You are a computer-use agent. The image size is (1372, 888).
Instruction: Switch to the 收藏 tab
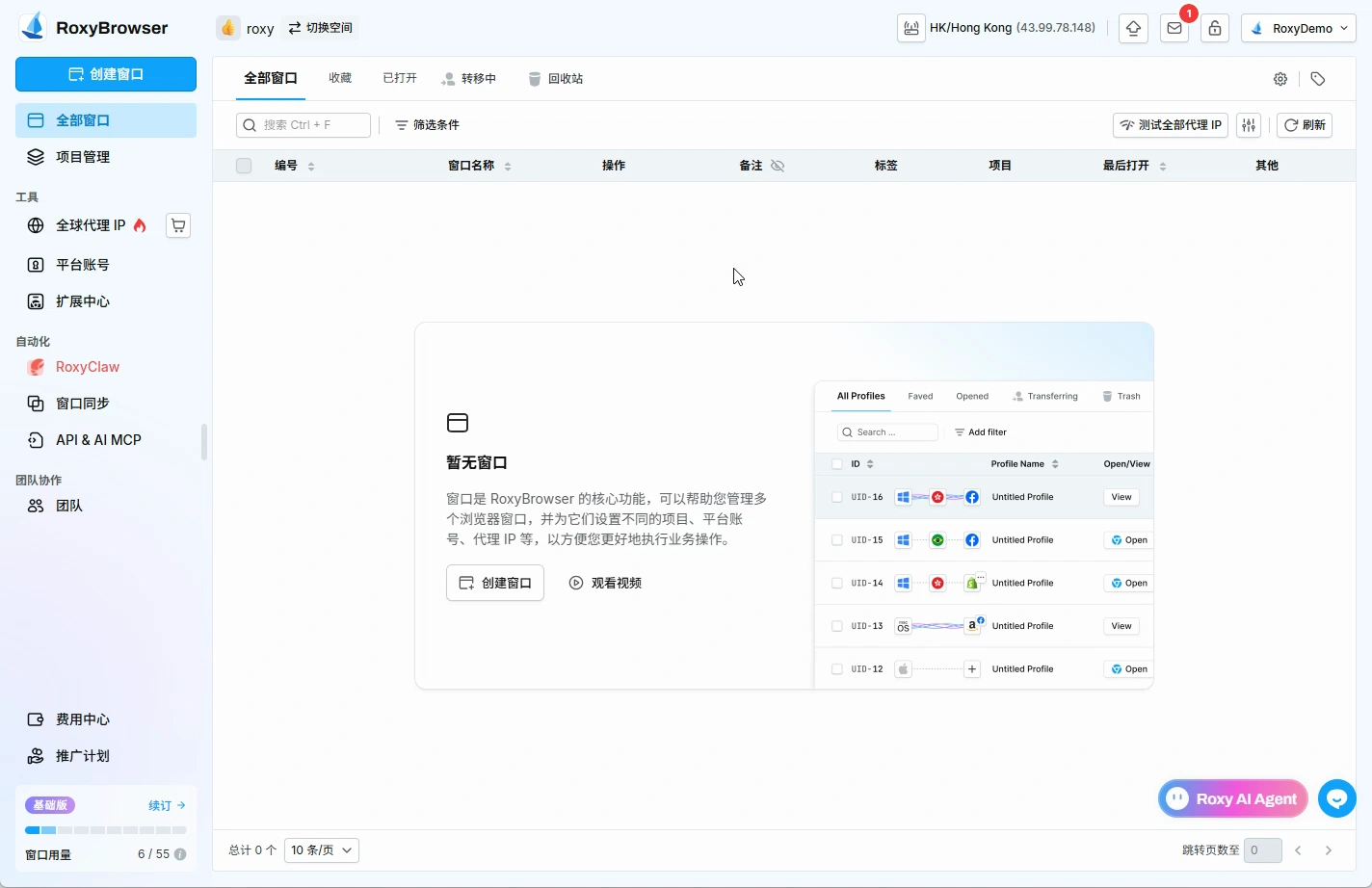pos(340,78)
